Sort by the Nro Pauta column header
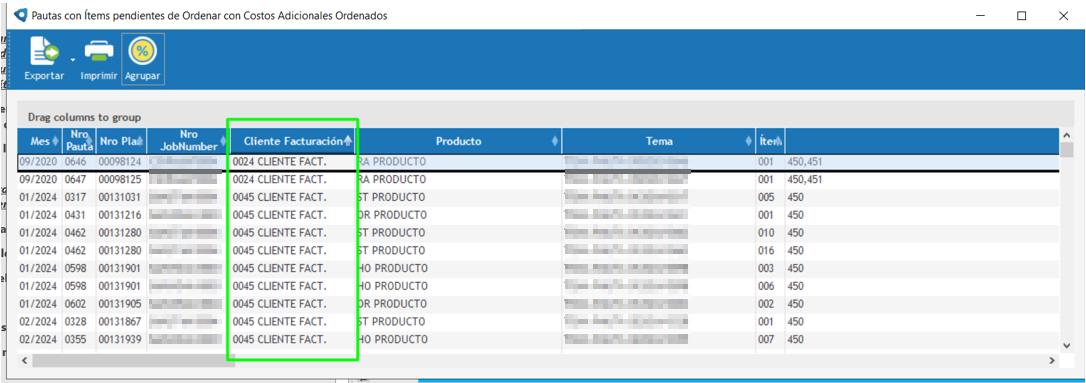Viewport: 1086px width, 383px height. (79, 141)
